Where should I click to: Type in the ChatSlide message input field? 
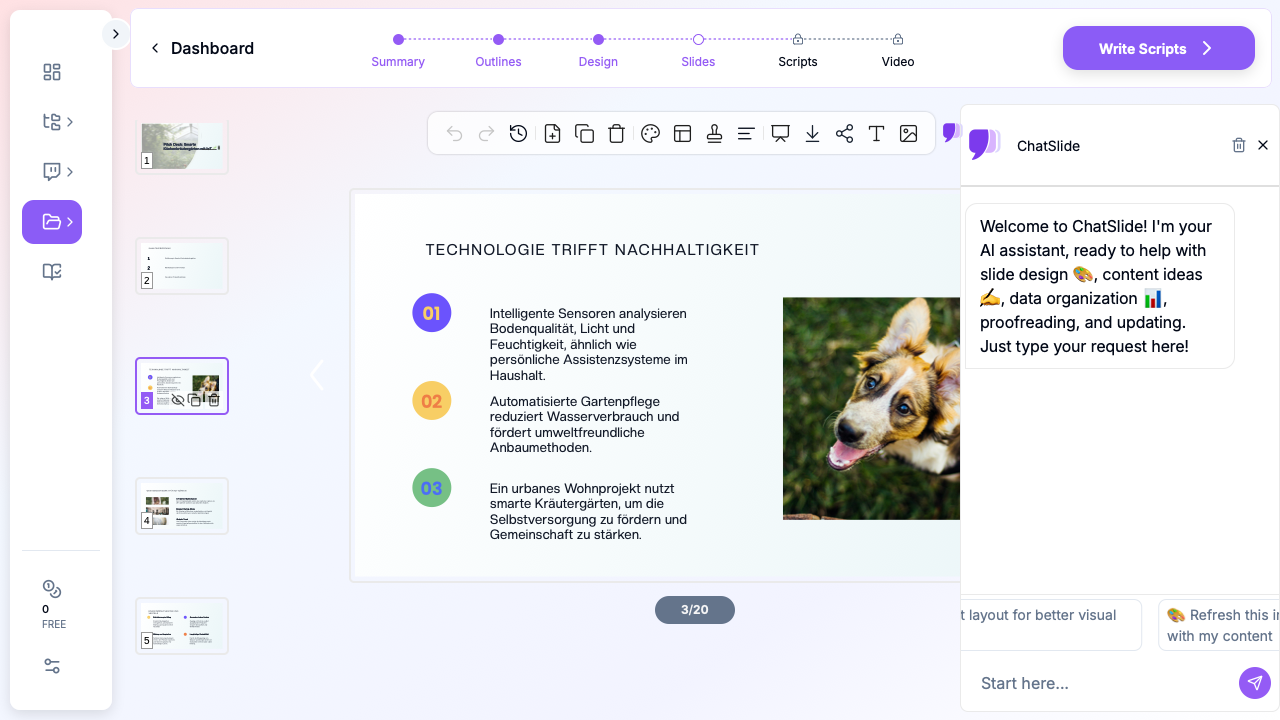pos(1100,683)
